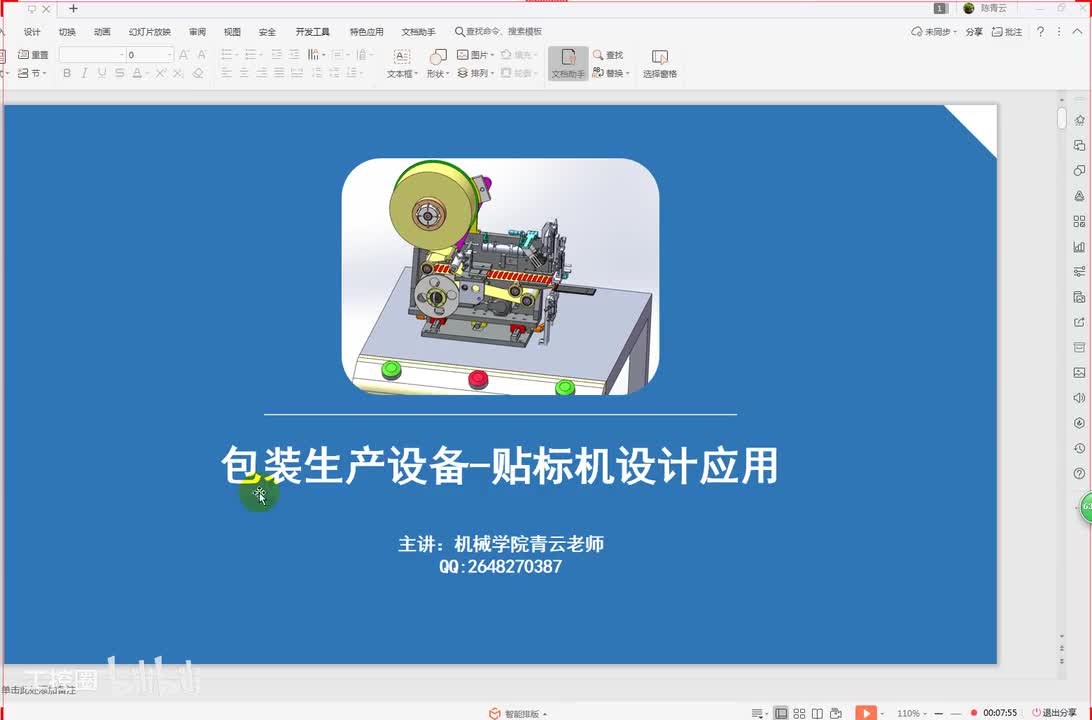Click the share export icon in sidebar
The image size is (1092, 720).
[x=1079, y=322]
